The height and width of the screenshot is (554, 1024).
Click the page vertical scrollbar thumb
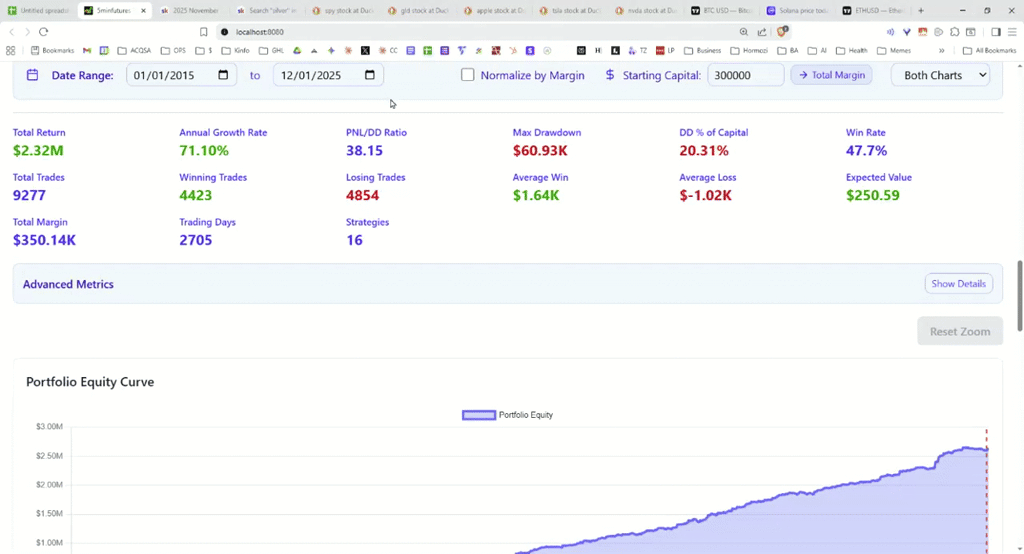pyautogui.click(x=1019, y=296)
